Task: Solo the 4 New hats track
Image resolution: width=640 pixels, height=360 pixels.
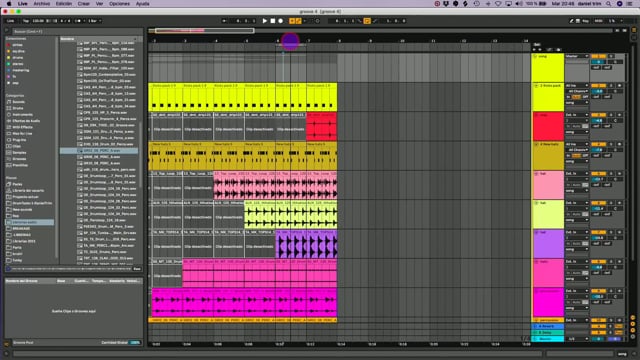Action: (x=611, y=144)
